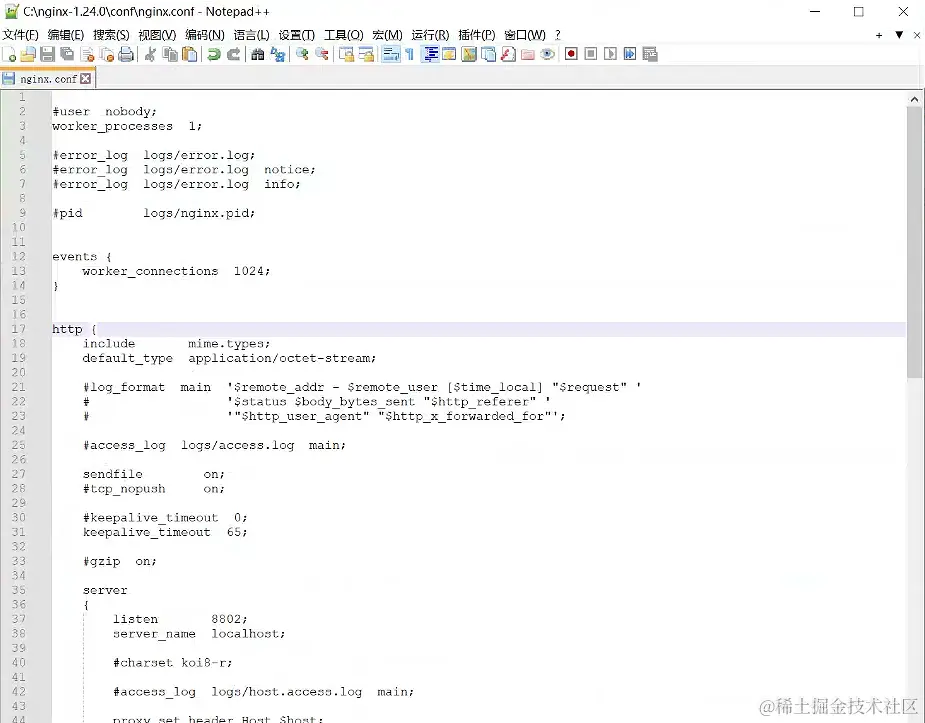Open Find with the binoculars icon

pos(258,54)
